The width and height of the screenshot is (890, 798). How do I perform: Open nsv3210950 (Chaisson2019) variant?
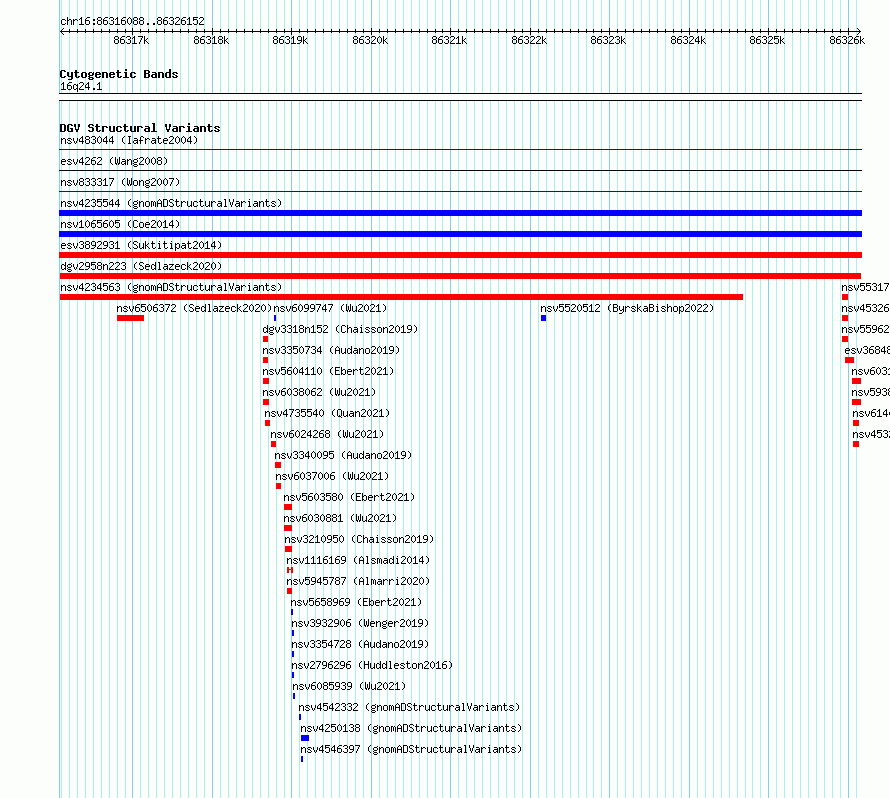(359, 539)
